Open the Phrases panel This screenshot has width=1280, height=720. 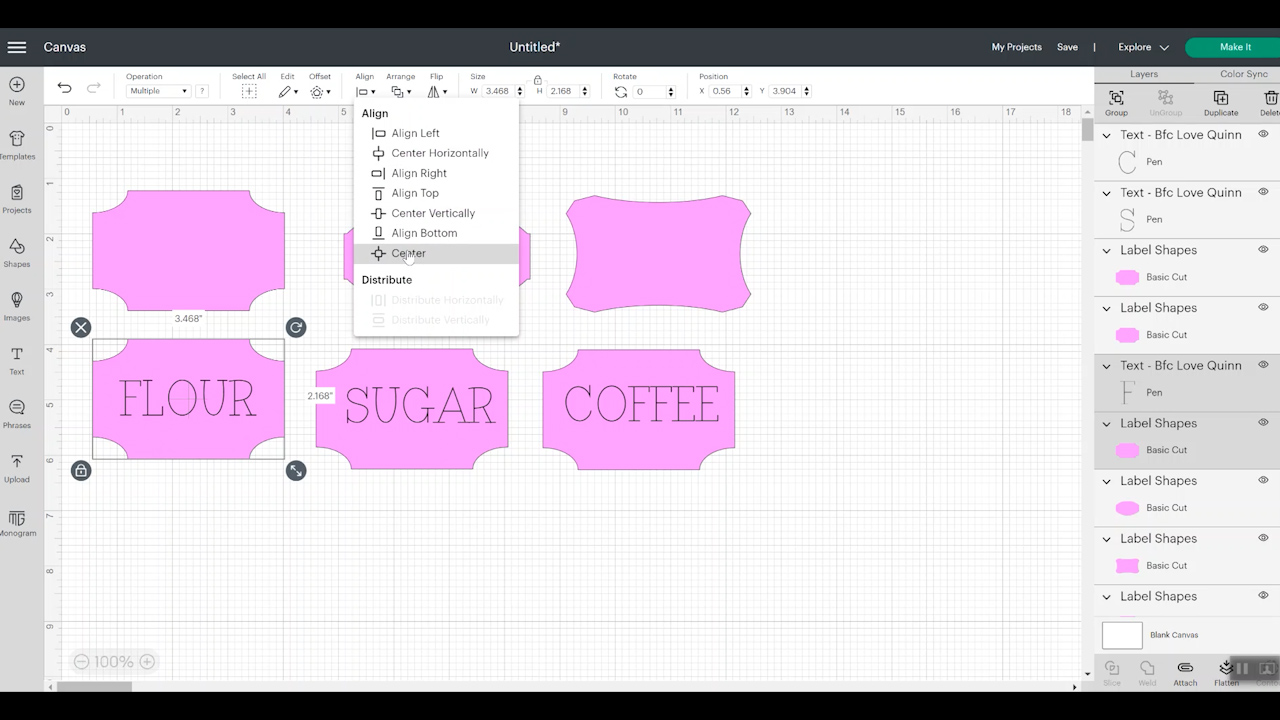[x=17, y=408]
